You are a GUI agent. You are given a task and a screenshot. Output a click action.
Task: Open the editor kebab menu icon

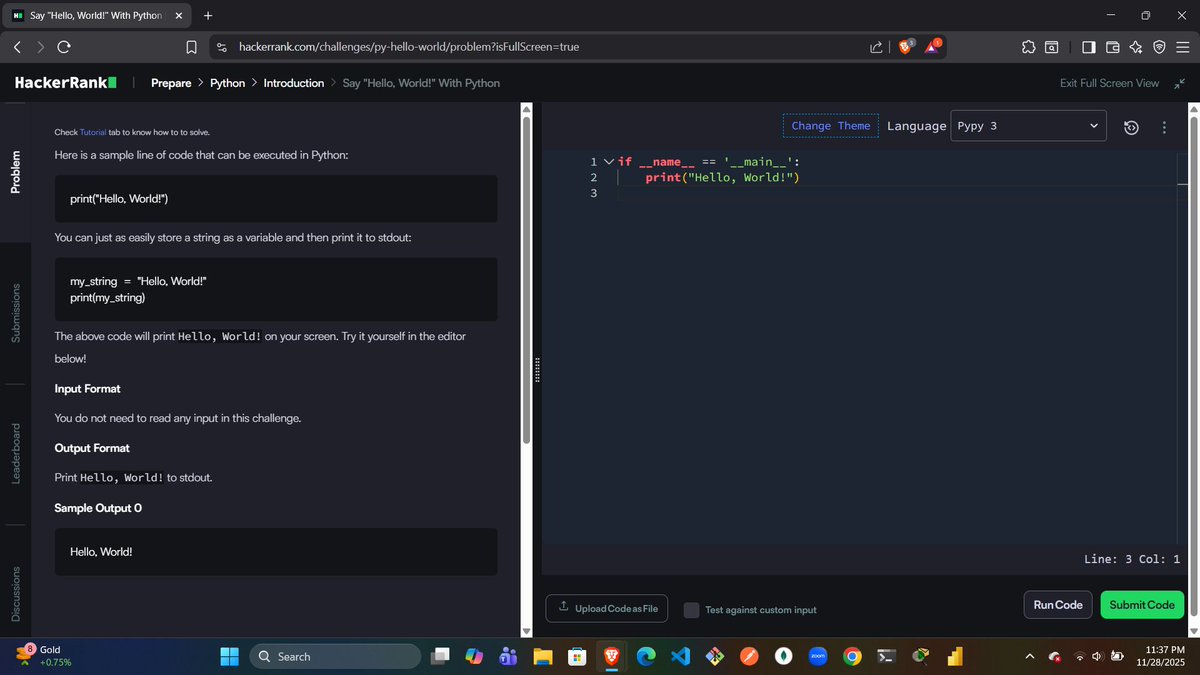(1163, 127)
